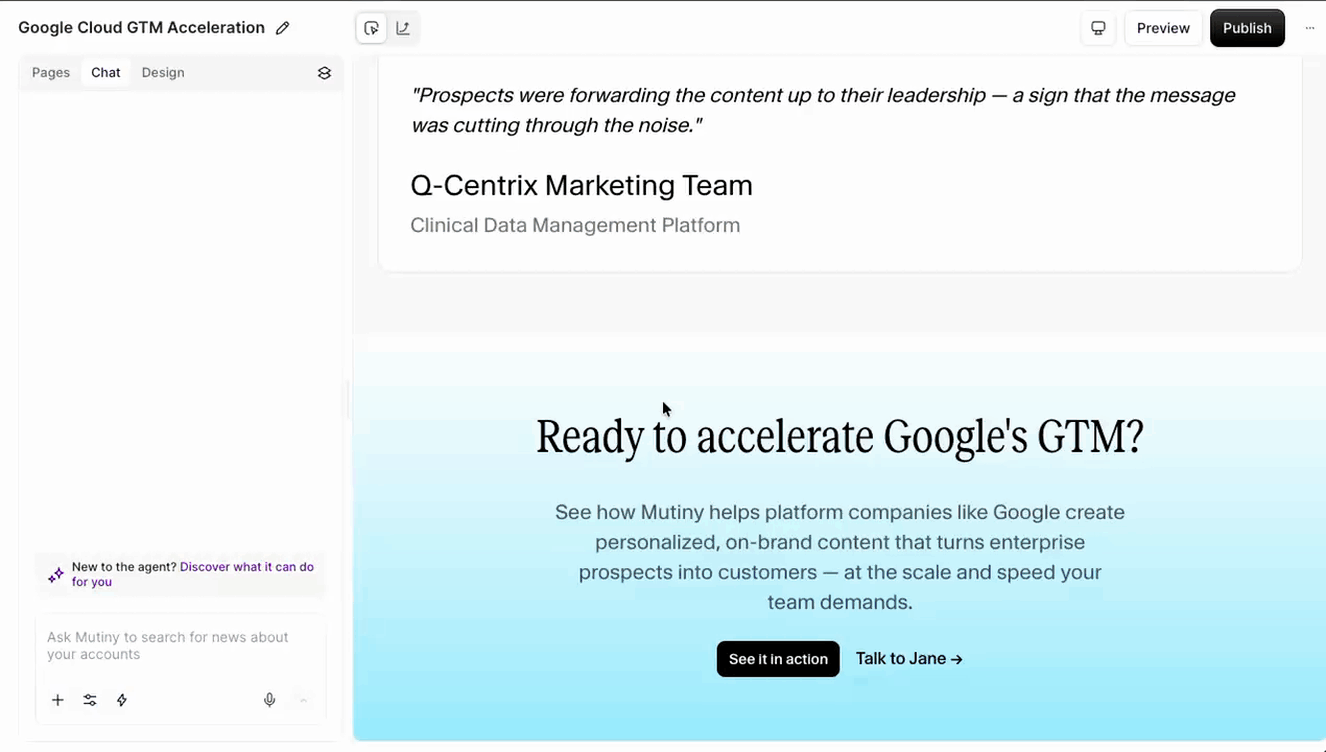Open the analytics chart icon in top toolbar
The height and width of the screenshot is (752, 1326).
(x=403, y=28)
